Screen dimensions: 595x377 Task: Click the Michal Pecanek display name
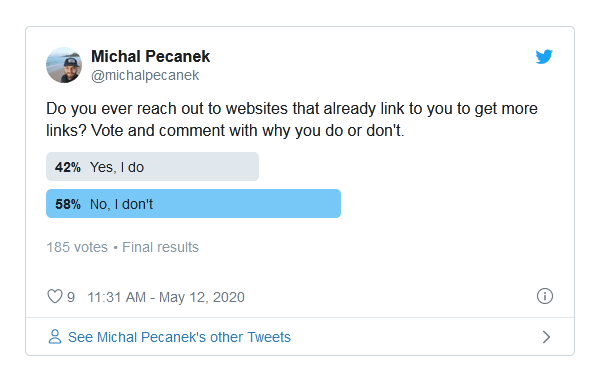[150, 57]
